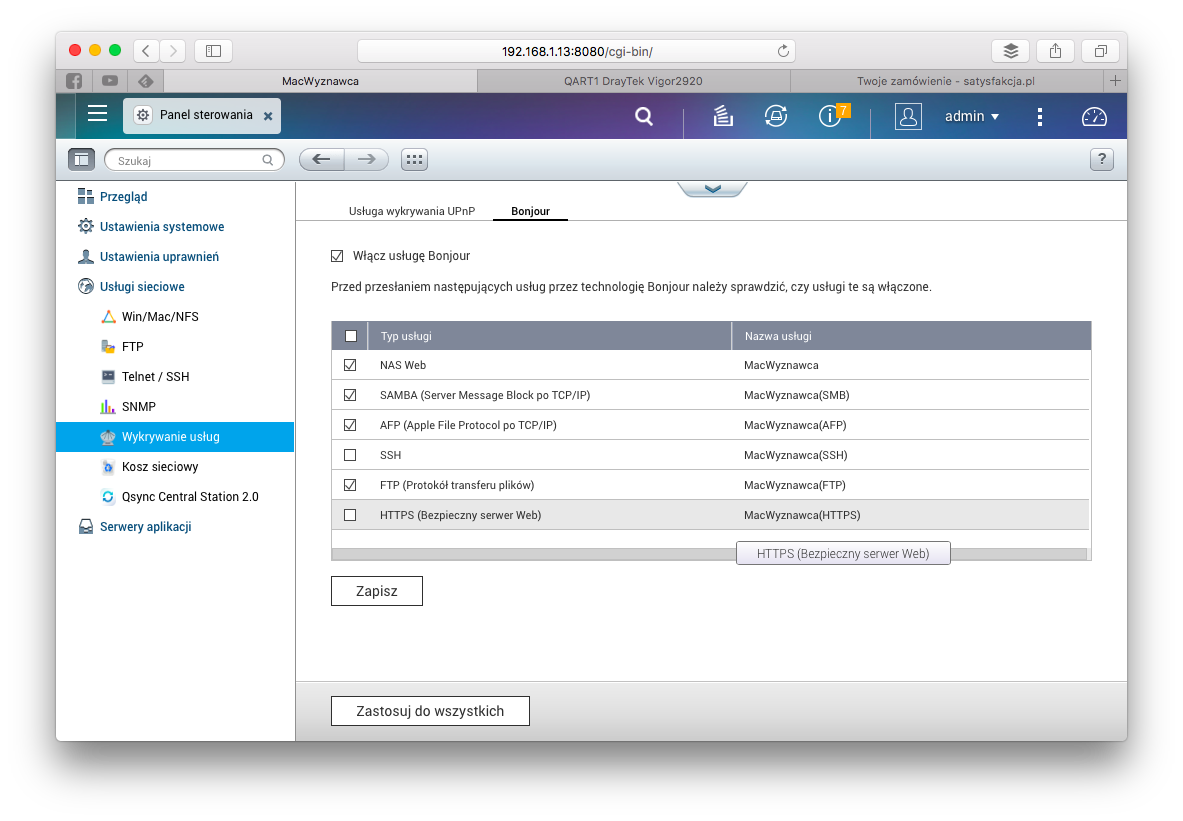Switch to MacWyznawca browser tab

(x=321, y=81)
